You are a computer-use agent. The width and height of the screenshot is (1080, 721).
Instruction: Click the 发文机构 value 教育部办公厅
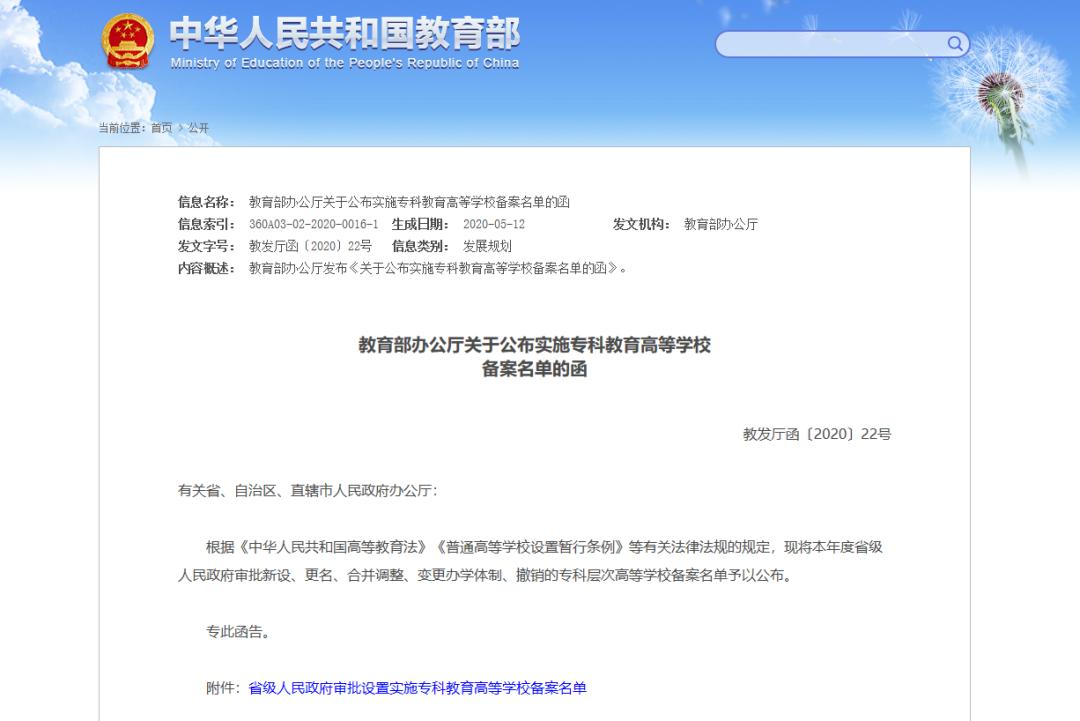(x=720, y=224)
